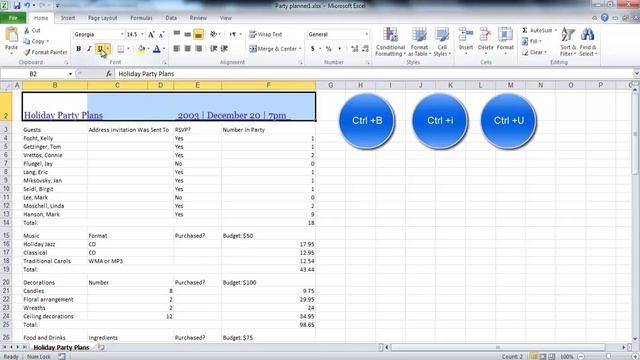Click the Ctrl +i blue circle

click(x=440, y=121)
